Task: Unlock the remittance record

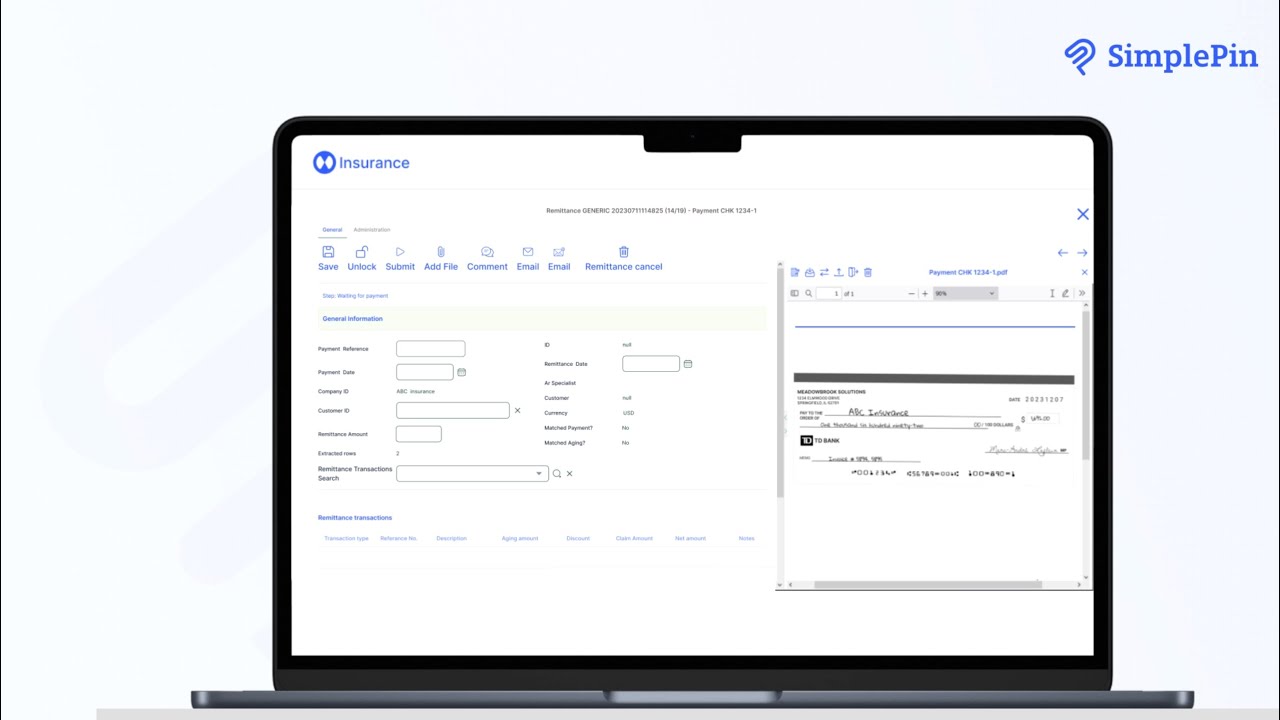Action: pos(362,252)
